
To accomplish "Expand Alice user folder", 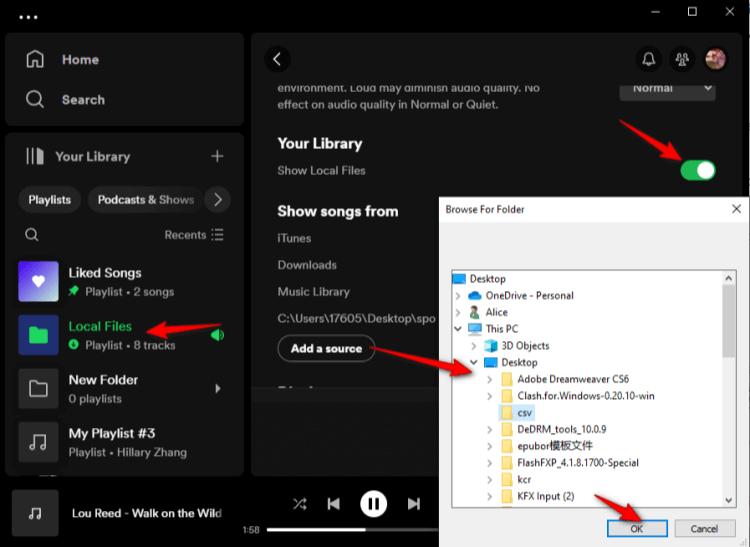I will [458, 312].
